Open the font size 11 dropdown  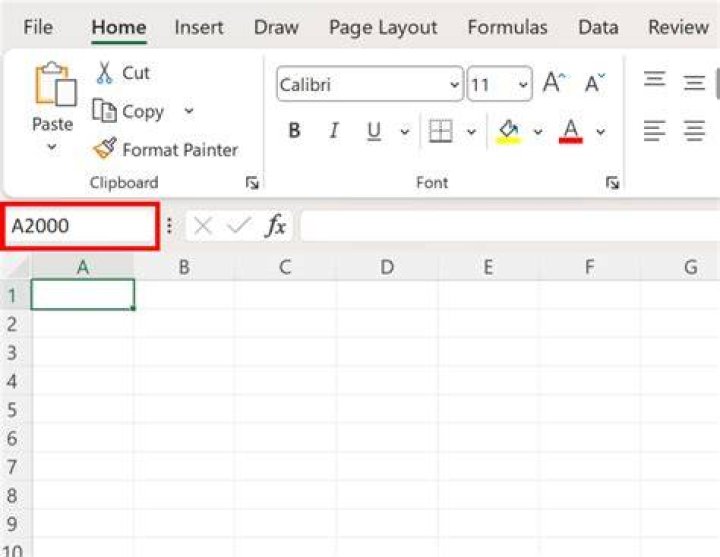[523, 84]
